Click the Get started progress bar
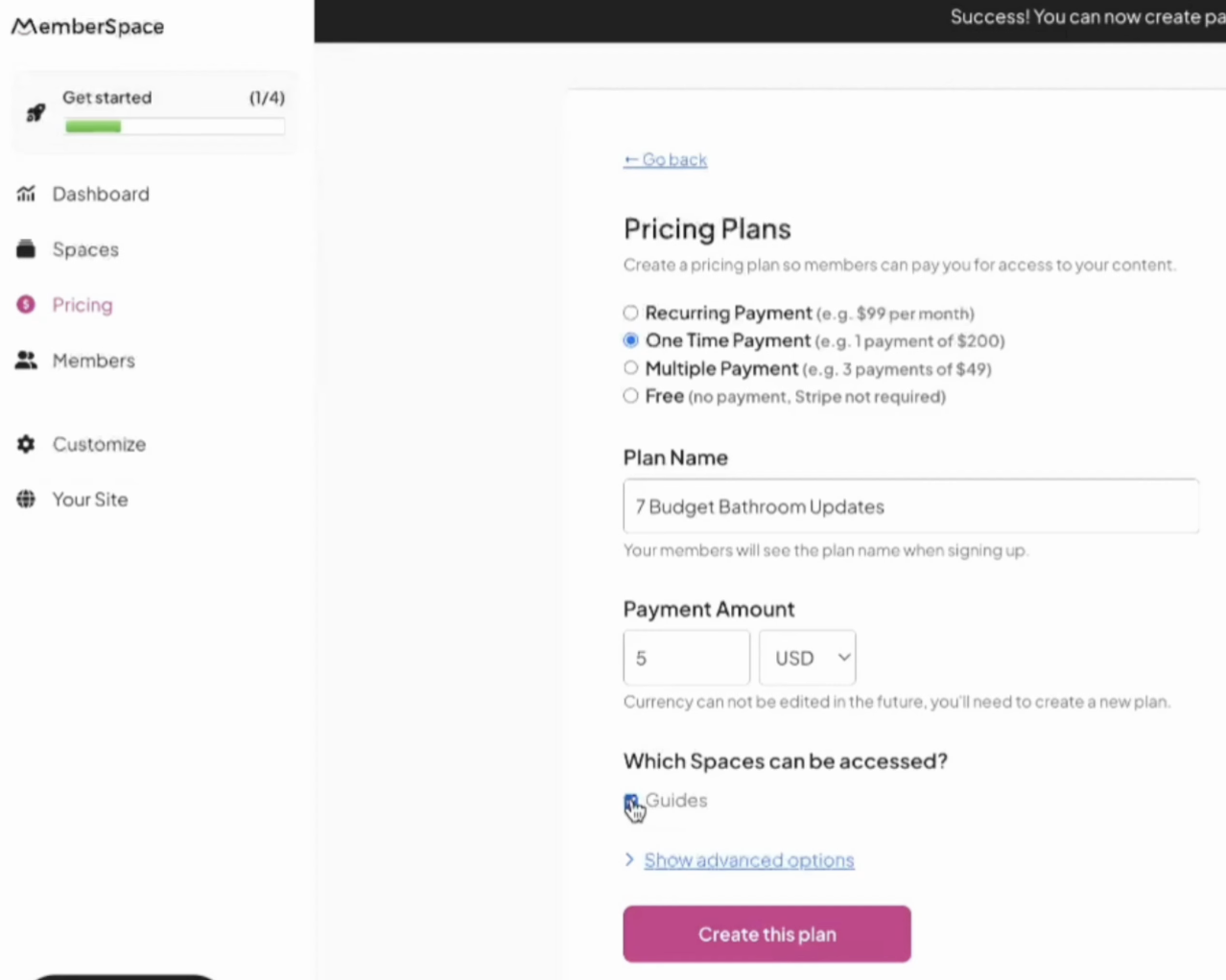1226x980 pixels. 175,127
